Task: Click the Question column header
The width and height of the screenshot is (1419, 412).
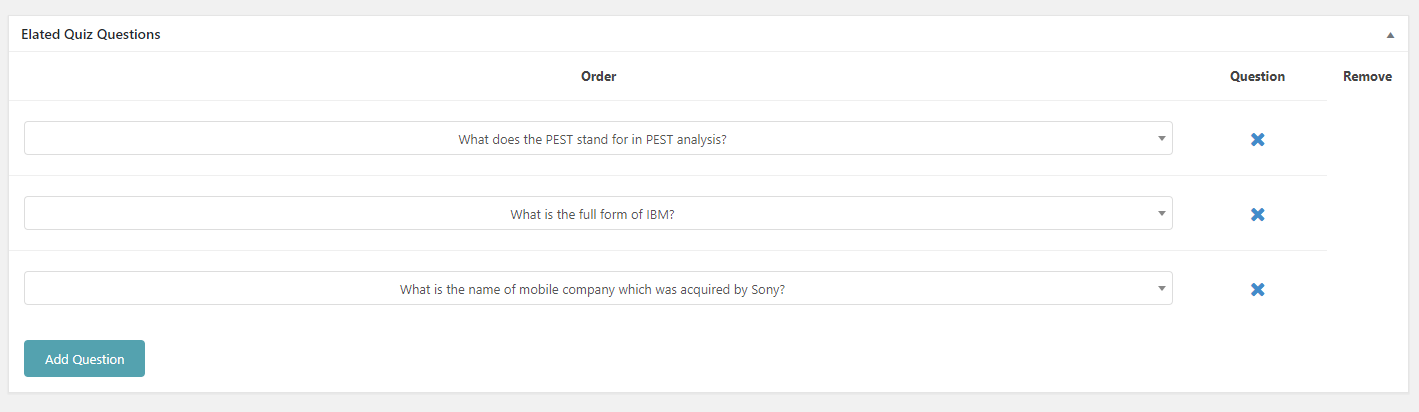Action: coord(1257,76)
